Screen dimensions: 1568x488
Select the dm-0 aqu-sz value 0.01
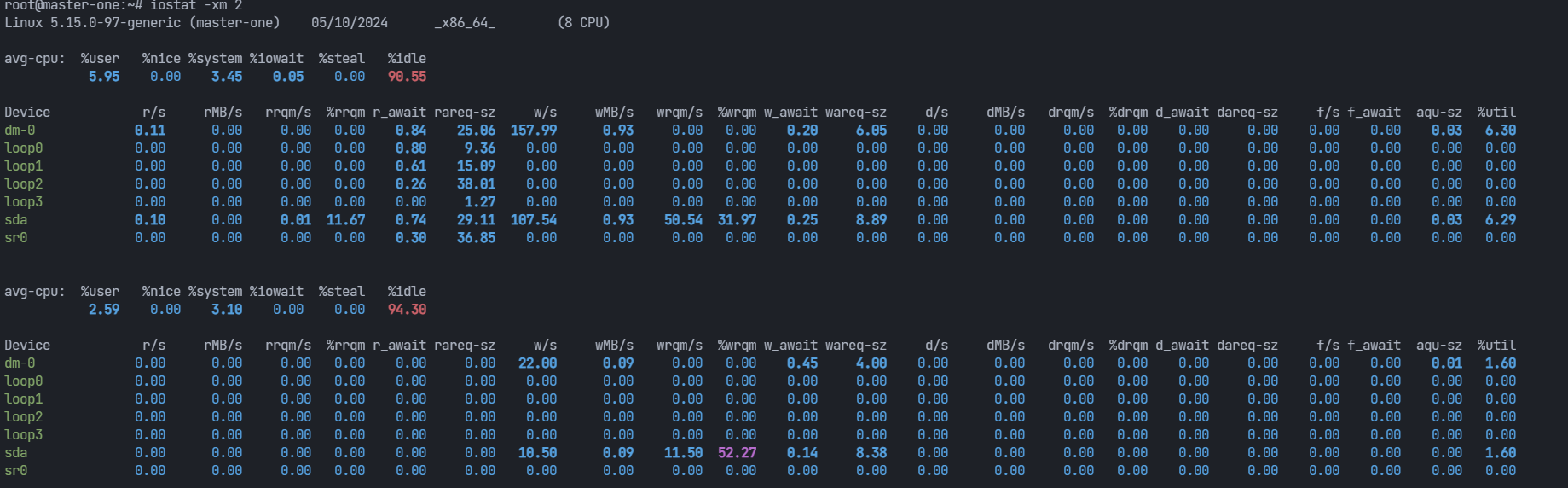[x=1447, y=363]
